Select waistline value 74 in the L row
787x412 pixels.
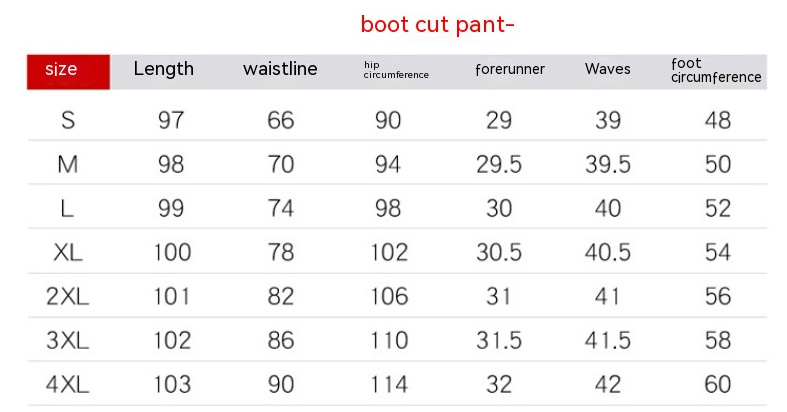[281, 208]
